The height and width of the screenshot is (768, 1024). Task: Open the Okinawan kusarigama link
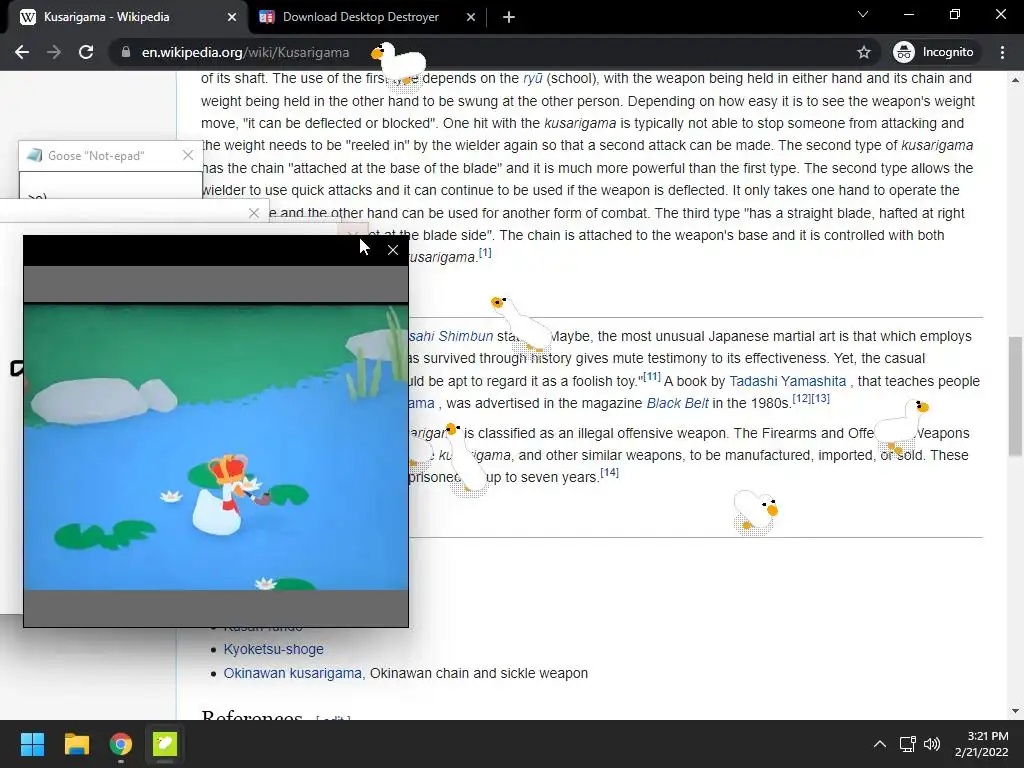coord(293,673)
